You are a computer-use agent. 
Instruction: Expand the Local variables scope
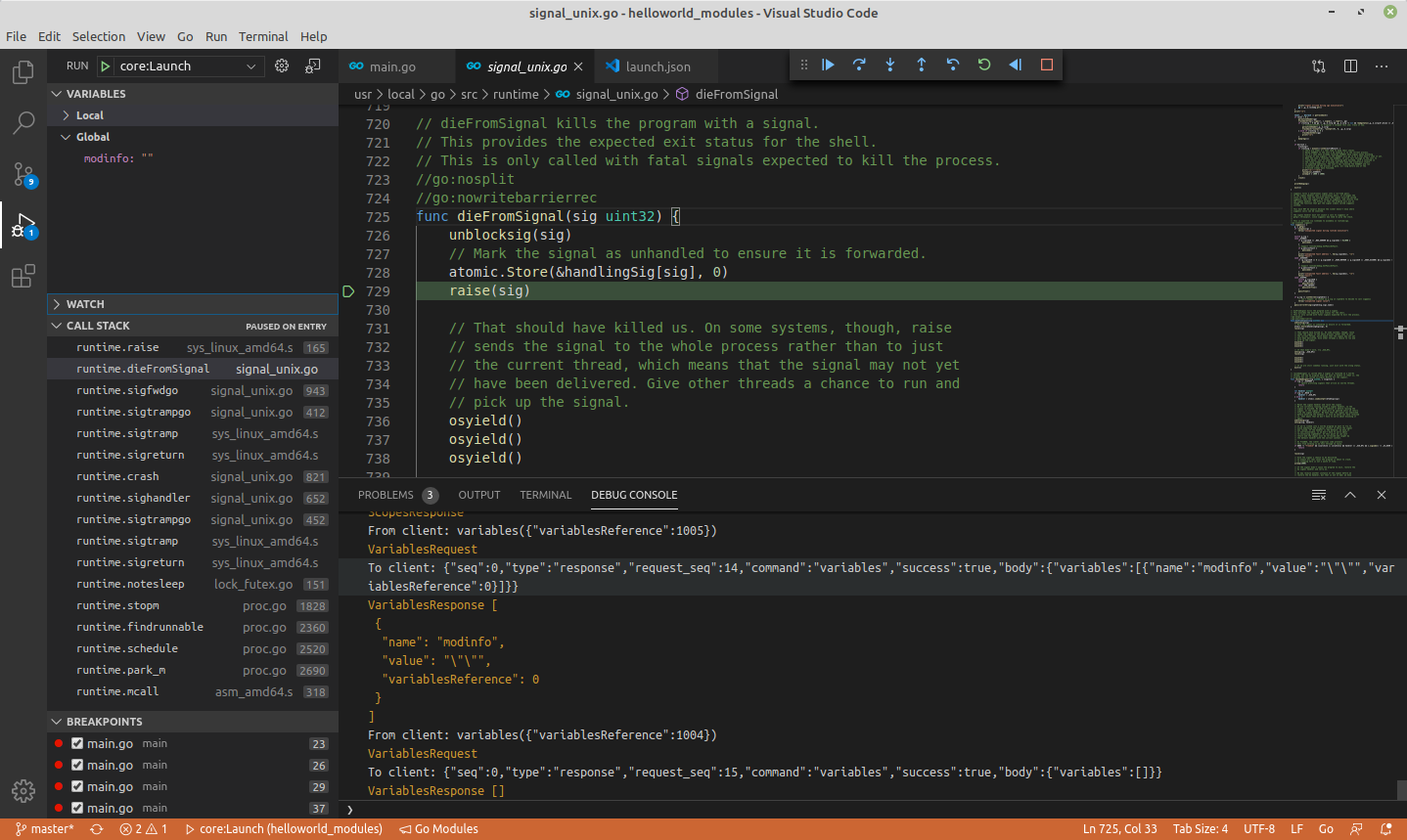[x=193, y=115]
